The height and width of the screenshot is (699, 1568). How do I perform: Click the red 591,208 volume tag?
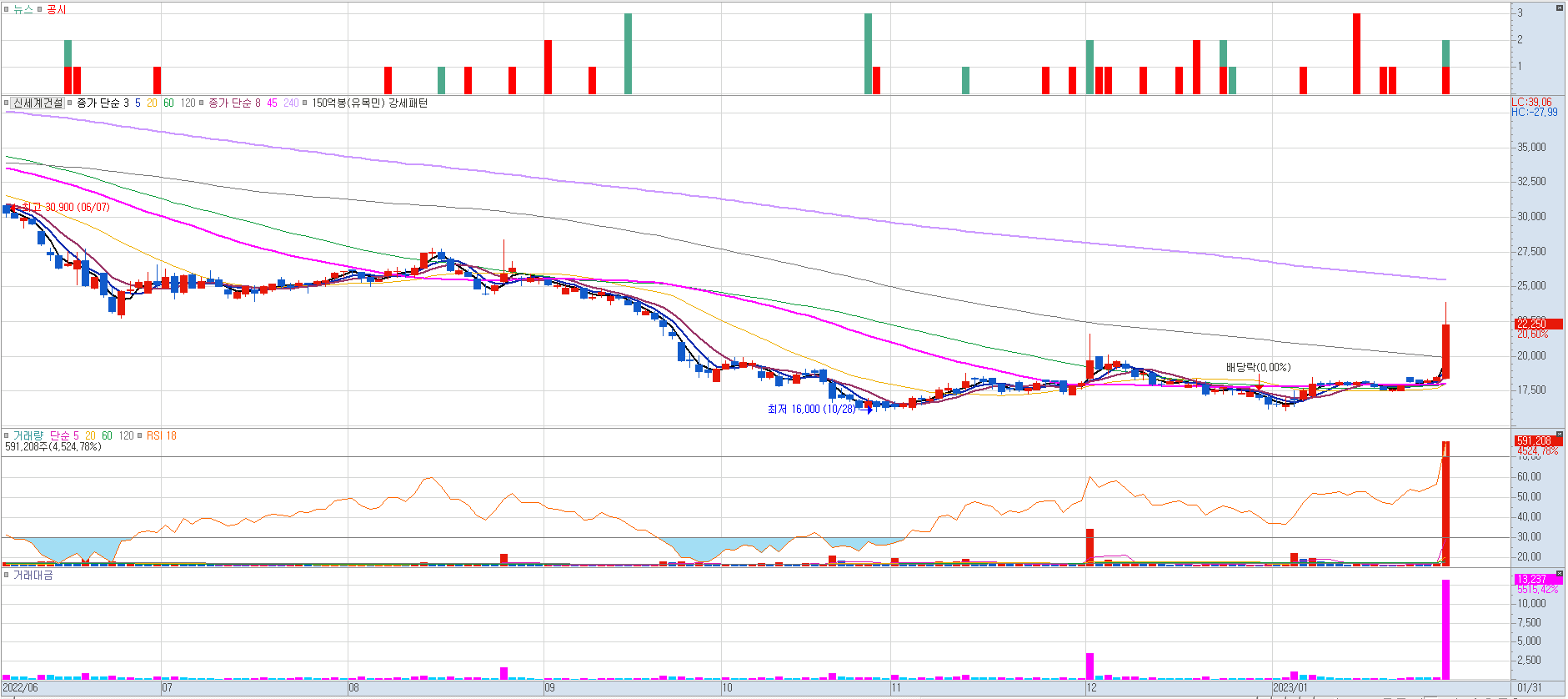coord(1538,440)
